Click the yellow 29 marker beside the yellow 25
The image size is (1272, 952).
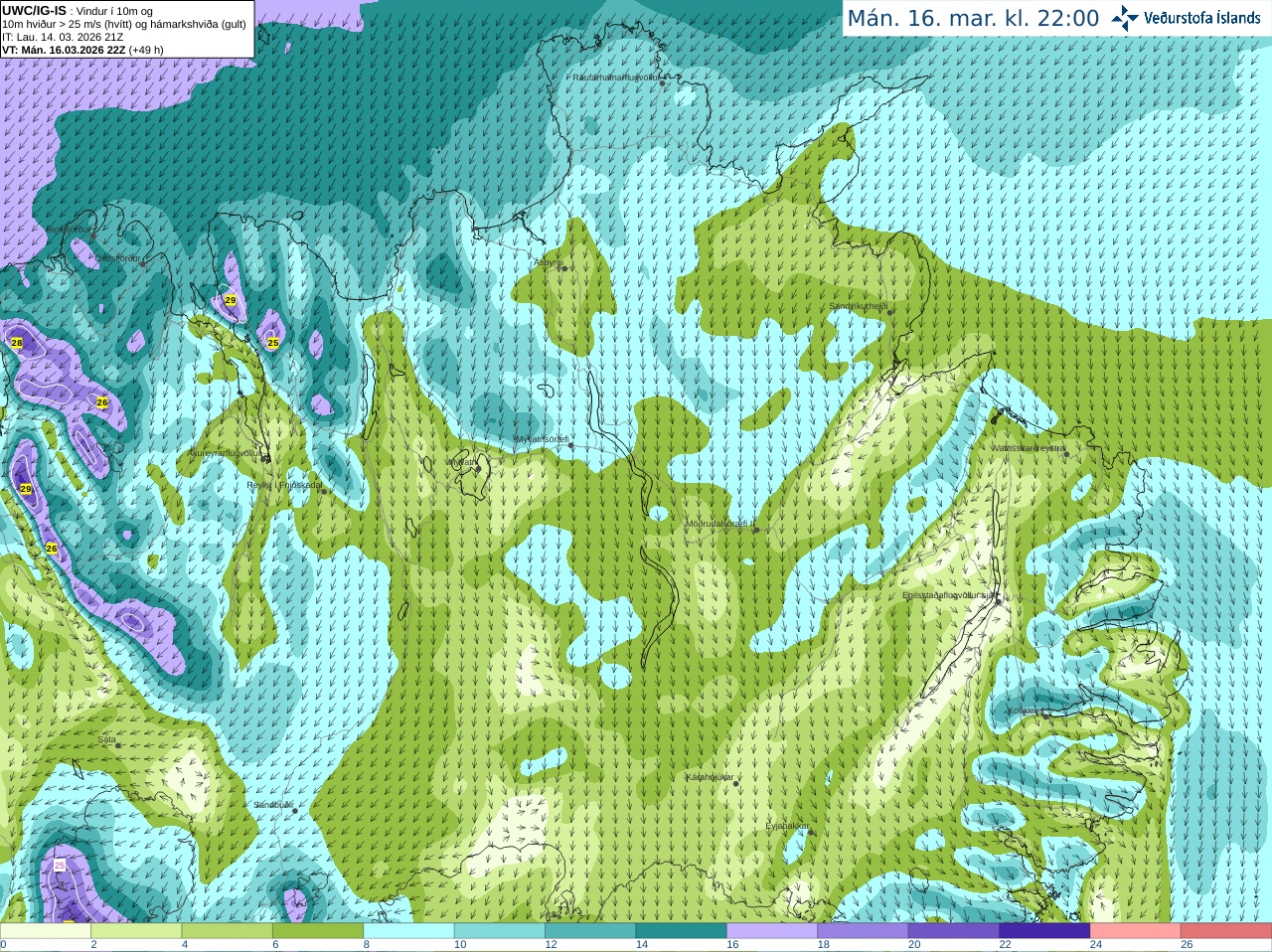[x=231, y=300]
